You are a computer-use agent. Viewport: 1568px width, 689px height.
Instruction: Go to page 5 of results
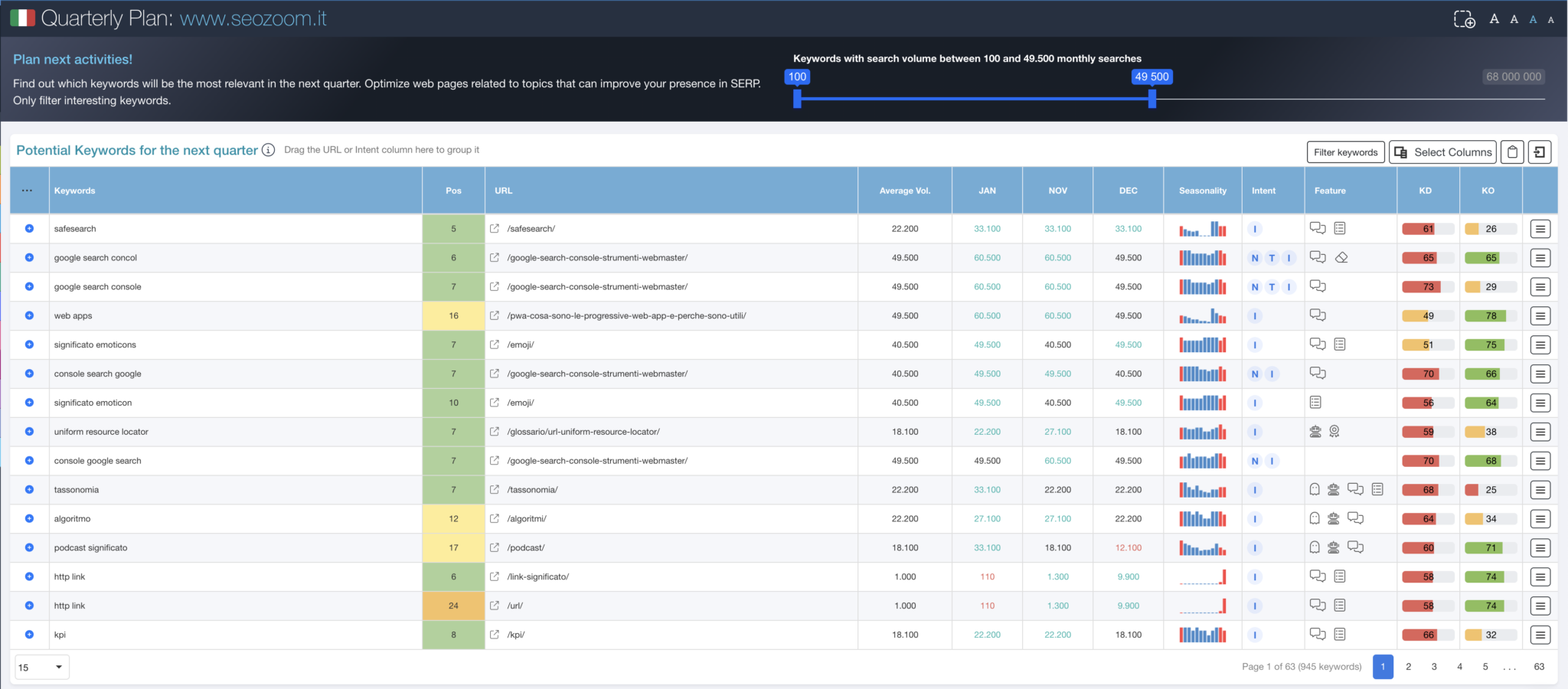pyautogui.click(x=1485, y=667)
